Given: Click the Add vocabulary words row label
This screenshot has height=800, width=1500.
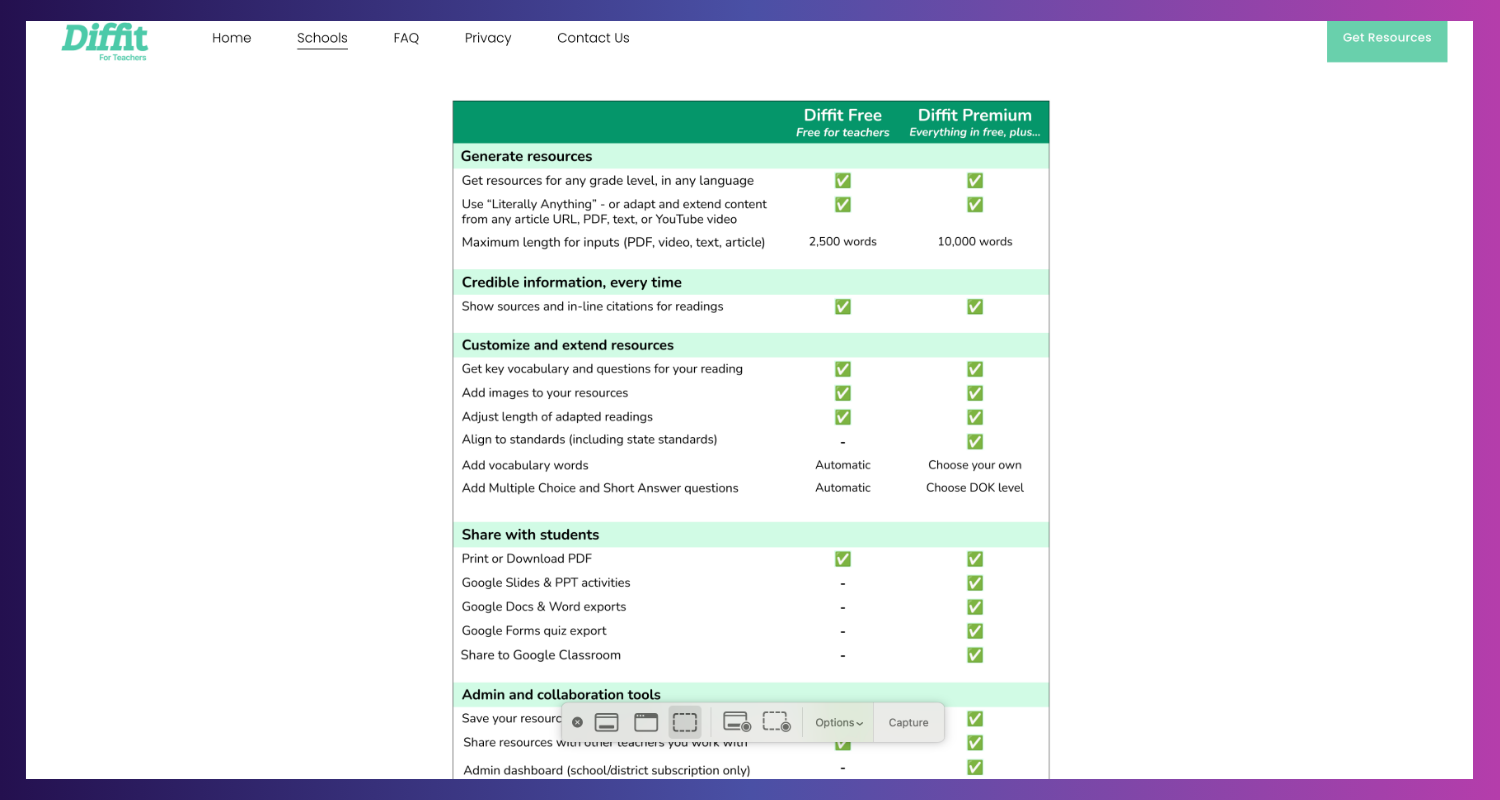Looking at the screenshot, I should (525, 465).
